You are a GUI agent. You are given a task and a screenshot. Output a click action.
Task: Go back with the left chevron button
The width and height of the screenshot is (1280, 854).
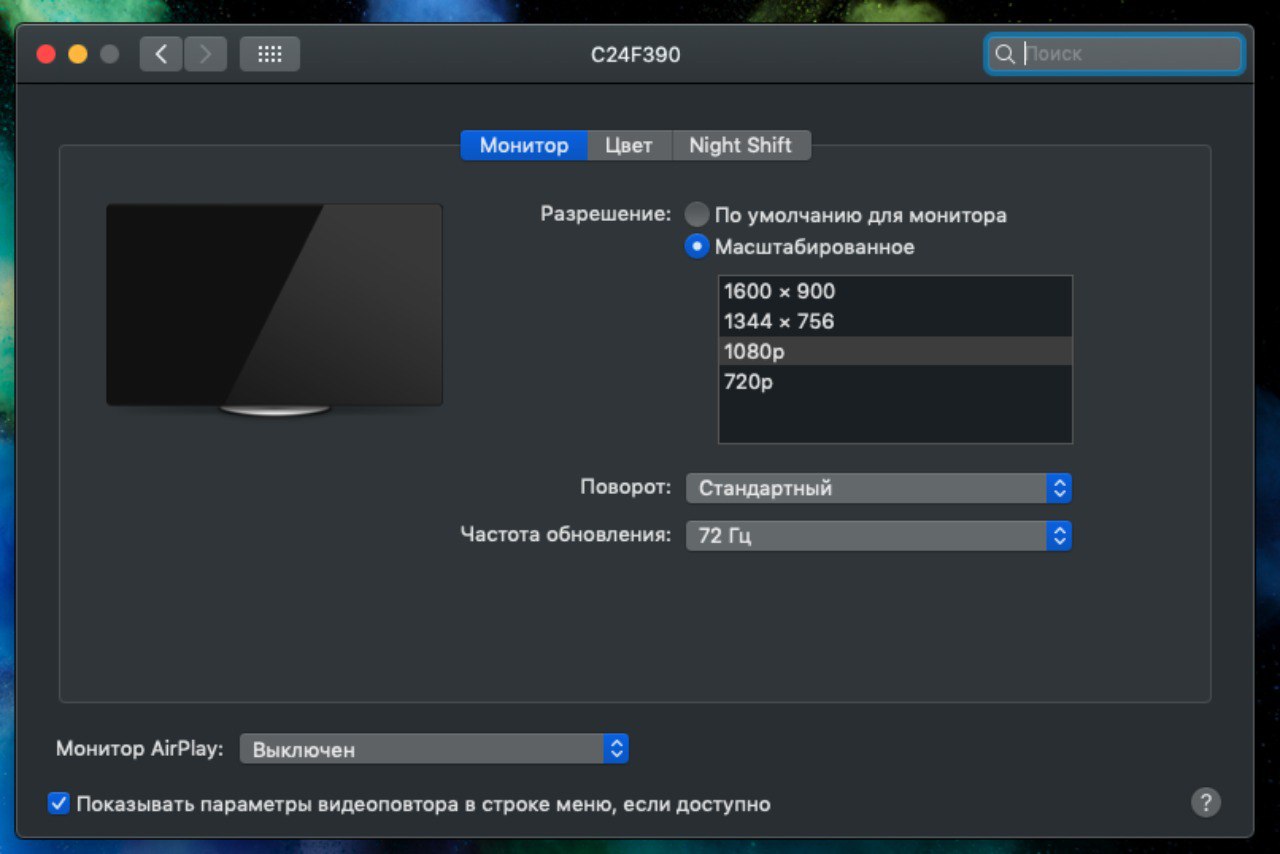point(160,54)
